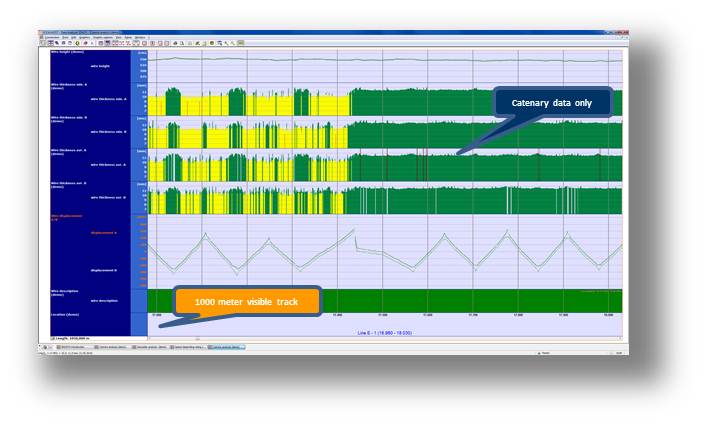Click the first icon in the toolbar

tap(43, 43)
